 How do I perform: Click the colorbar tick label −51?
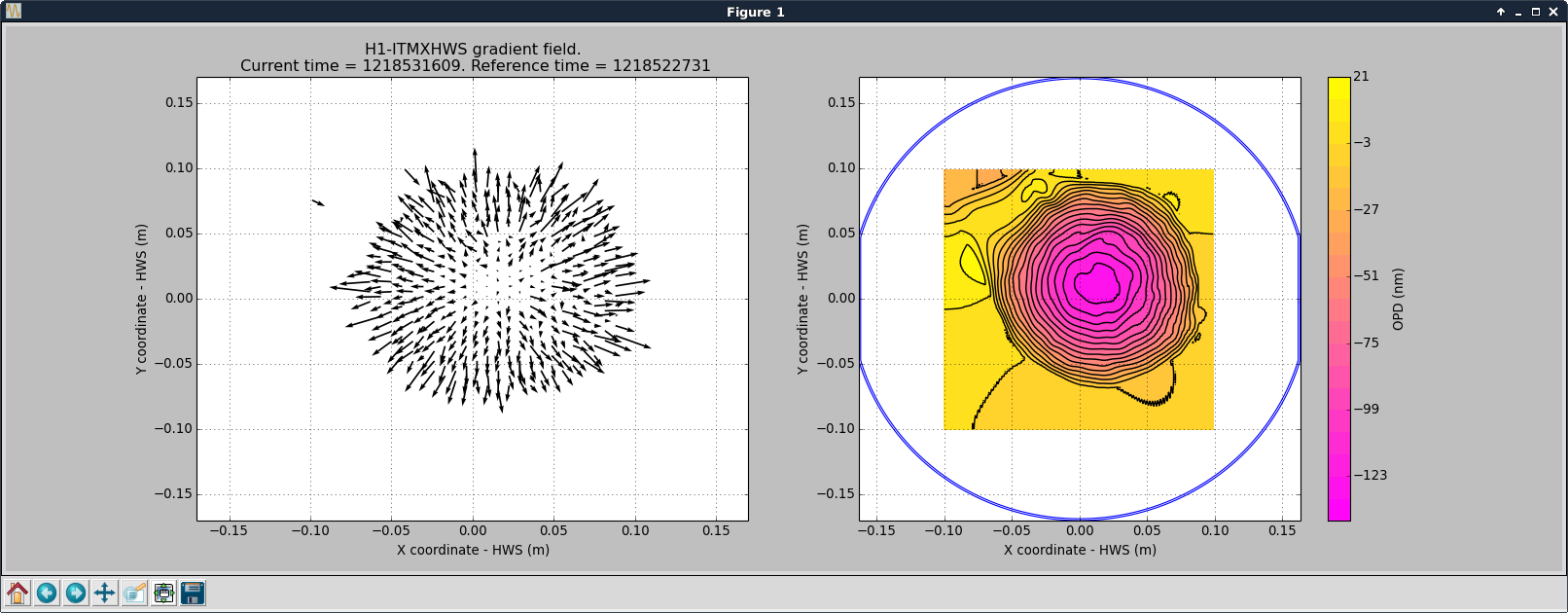tap(1366, 275)
